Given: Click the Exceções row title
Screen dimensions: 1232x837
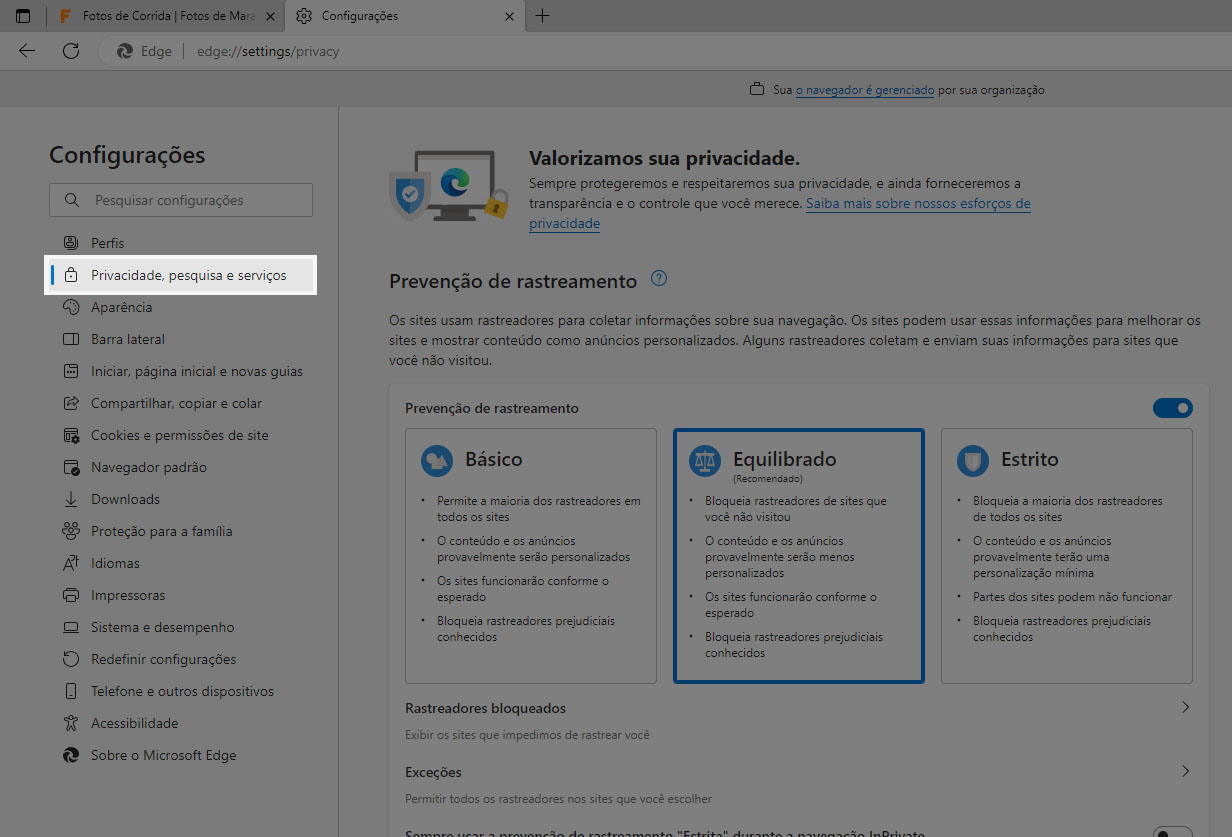Looking at the screenshot, I should coord(433,772).
